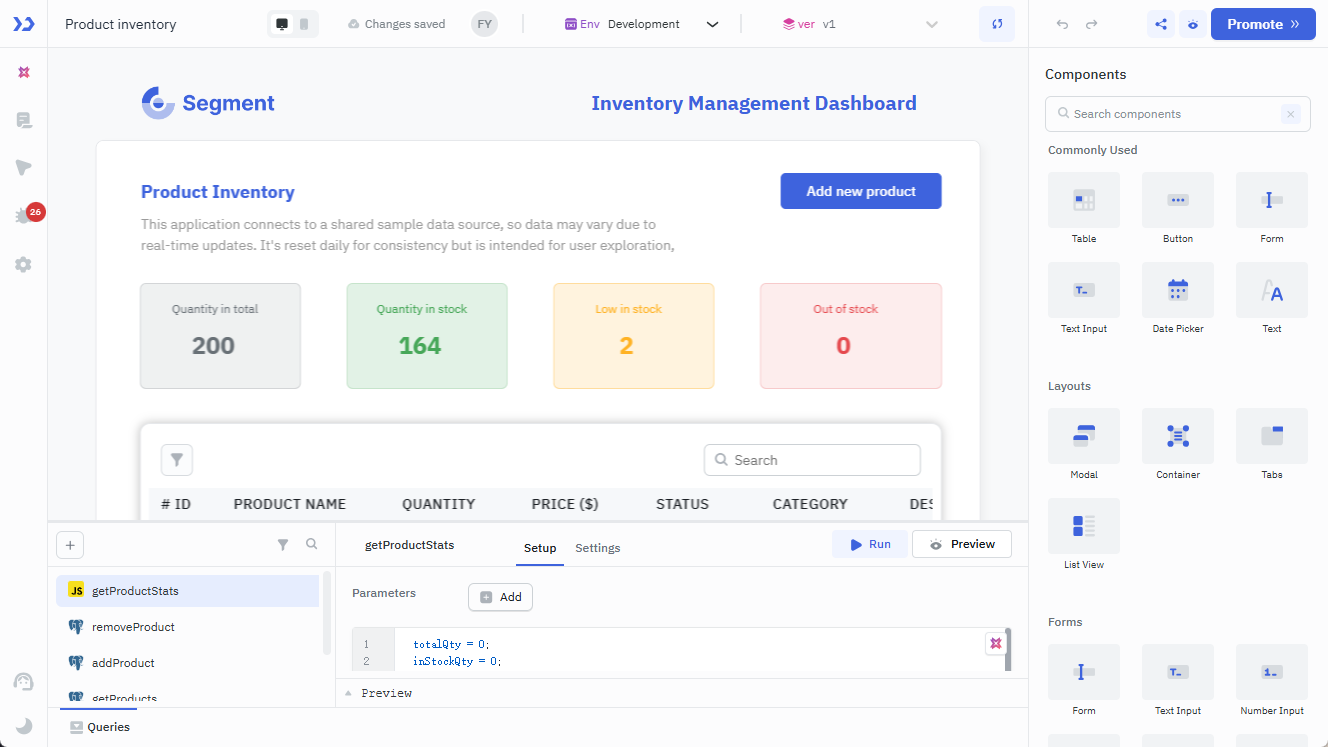The image size is (1328, 747).
Task: Click the code editor helper icon
Action: pos(996,643)
